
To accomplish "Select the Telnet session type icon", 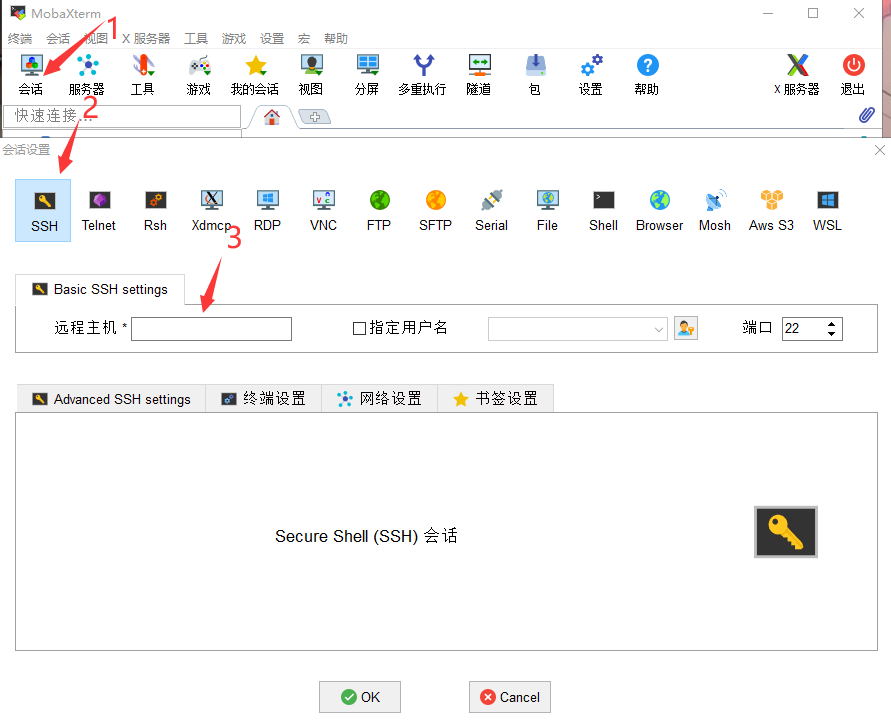I will 99,210.
